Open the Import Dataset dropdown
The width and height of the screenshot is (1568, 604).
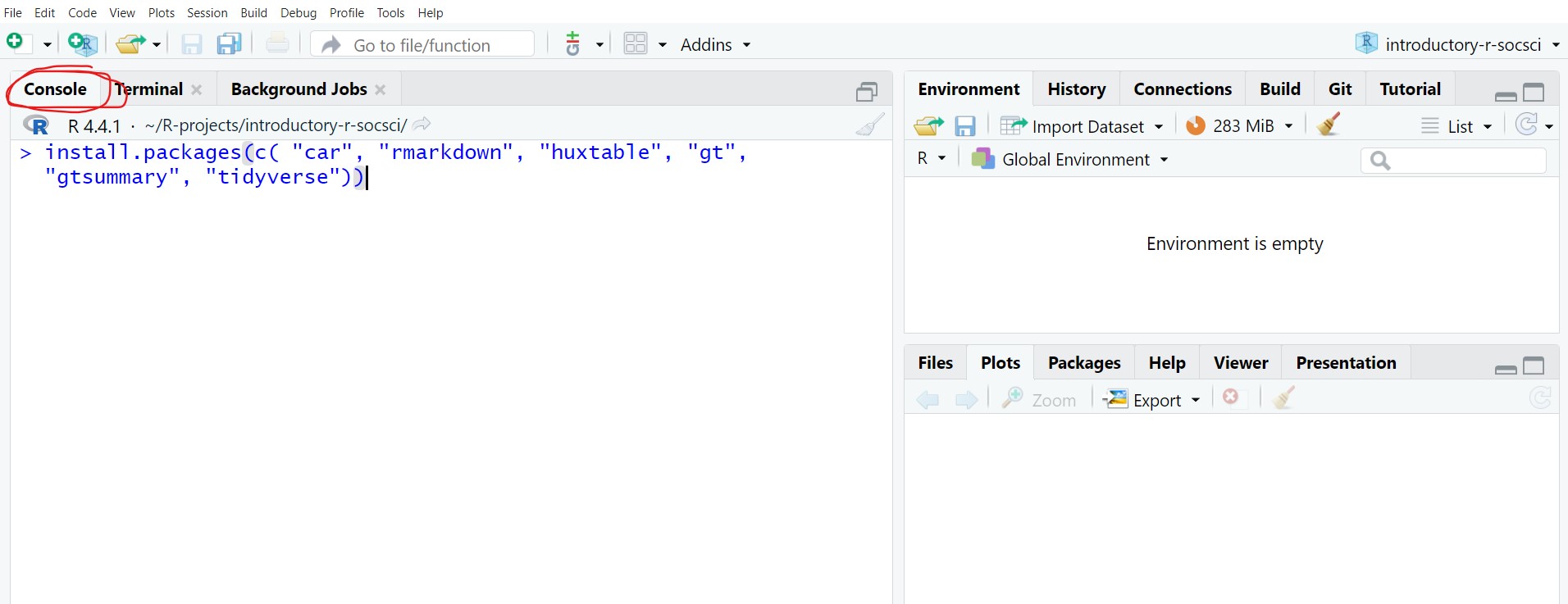tap(1082, 126)
